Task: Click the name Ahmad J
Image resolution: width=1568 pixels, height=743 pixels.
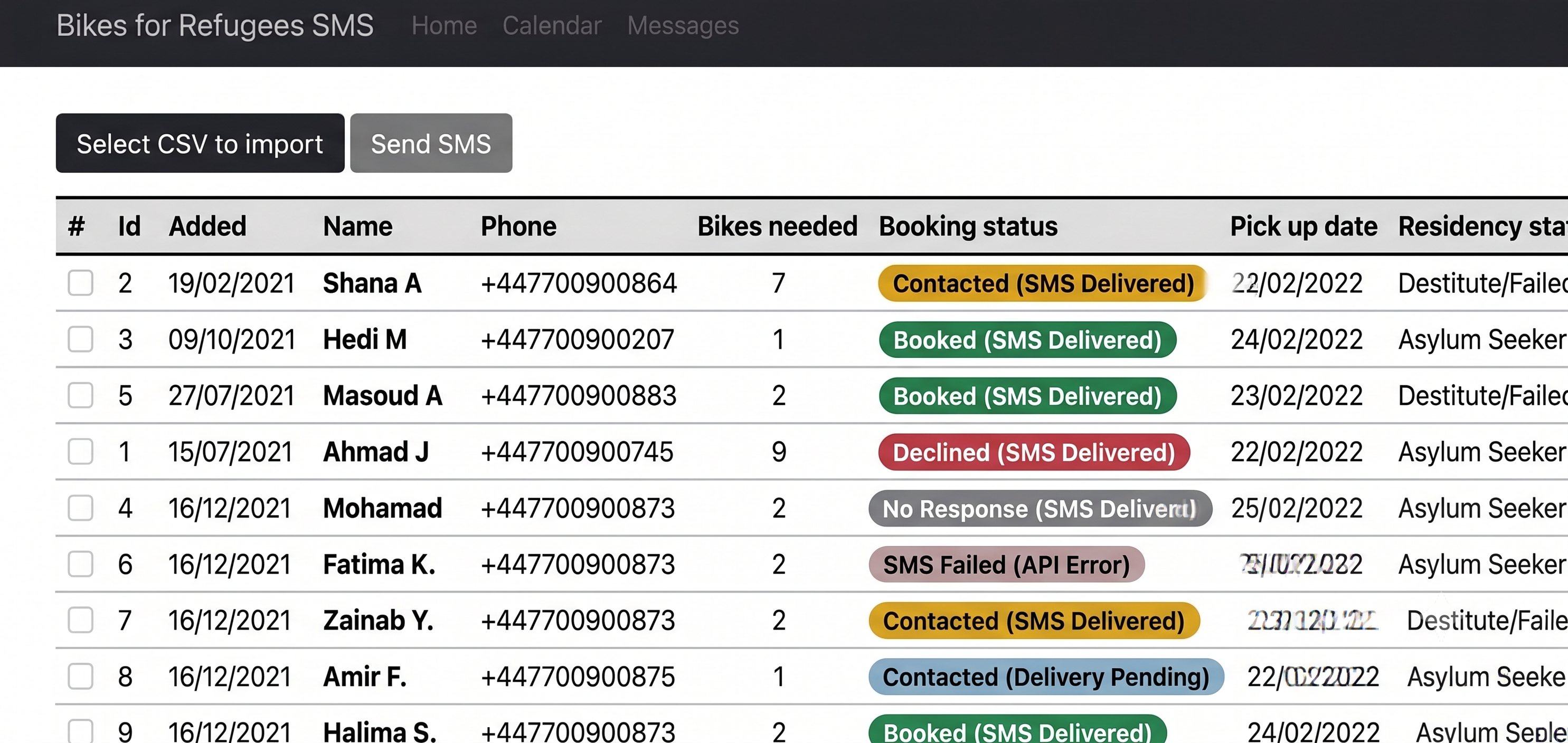Action: [x=375, y=452]
